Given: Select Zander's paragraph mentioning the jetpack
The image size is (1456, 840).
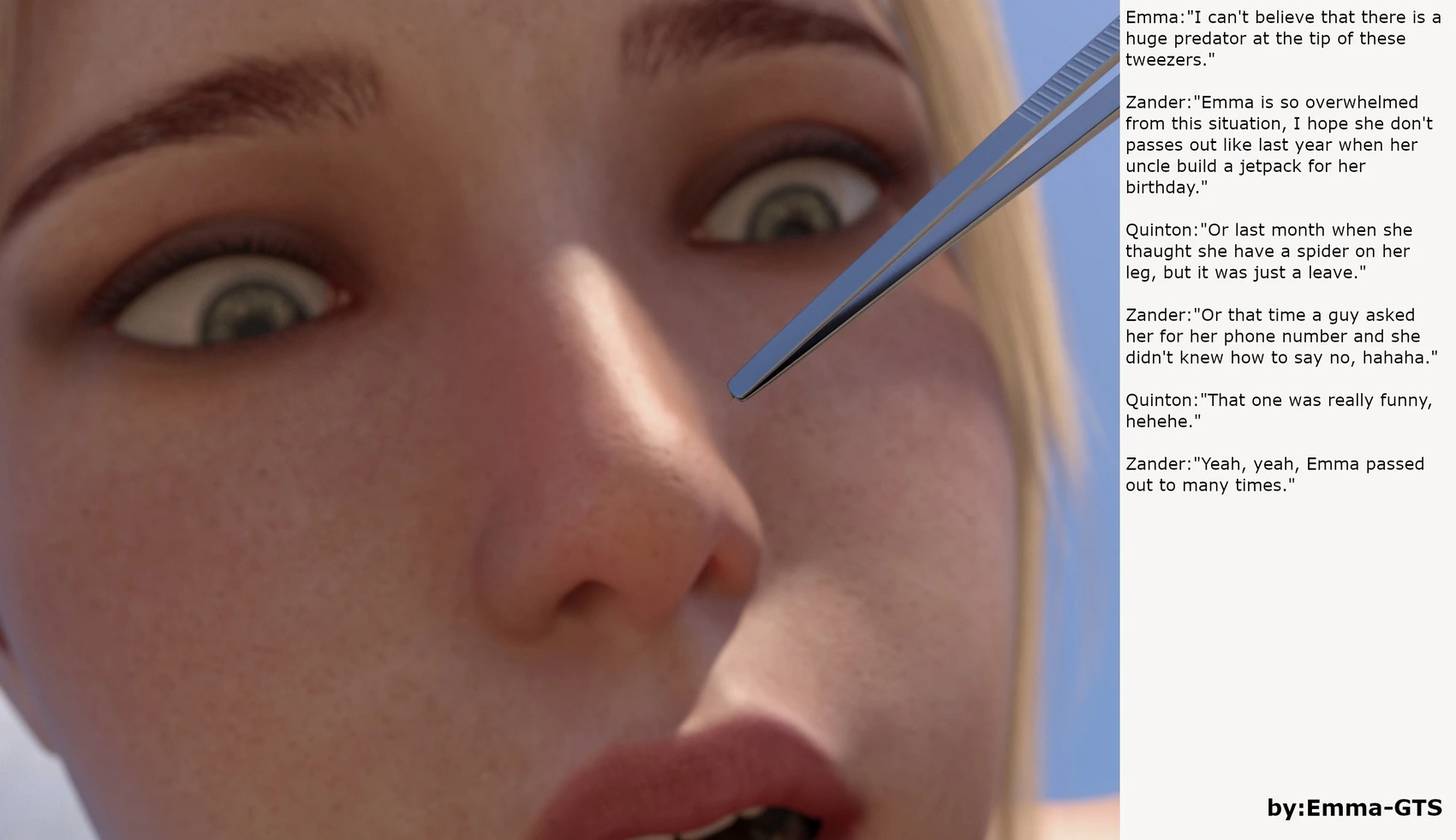Looking at the screenshot, I should [x=1279, y=145].
